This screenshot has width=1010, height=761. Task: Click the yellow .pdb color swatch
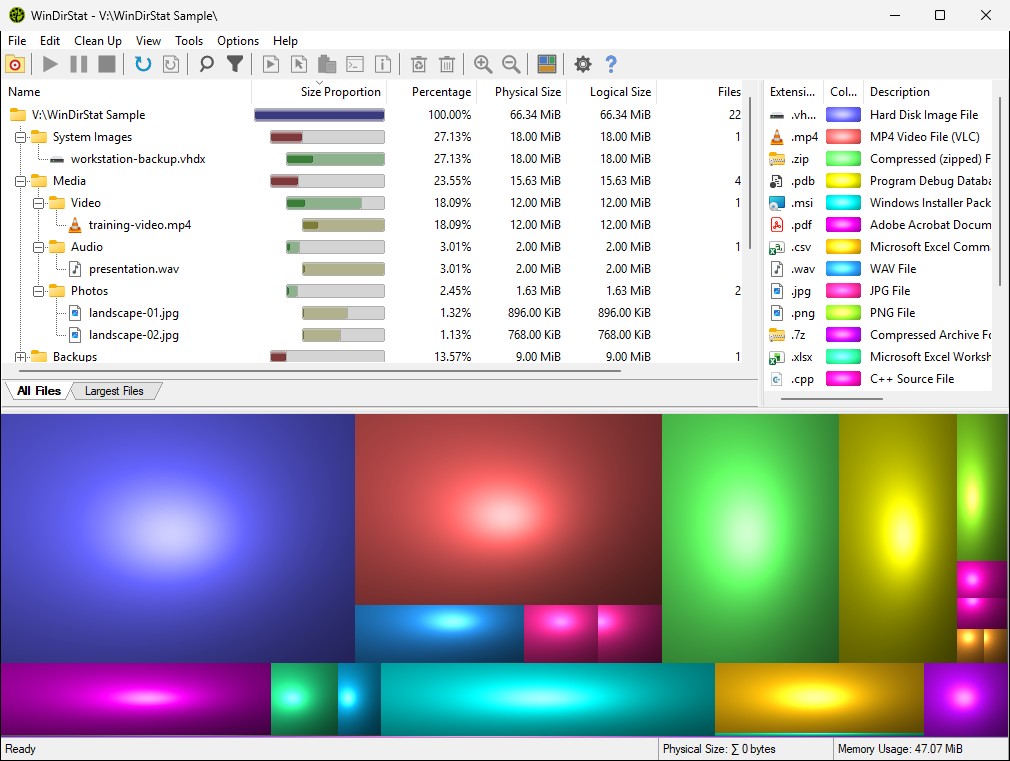click(x=843, y=180)
